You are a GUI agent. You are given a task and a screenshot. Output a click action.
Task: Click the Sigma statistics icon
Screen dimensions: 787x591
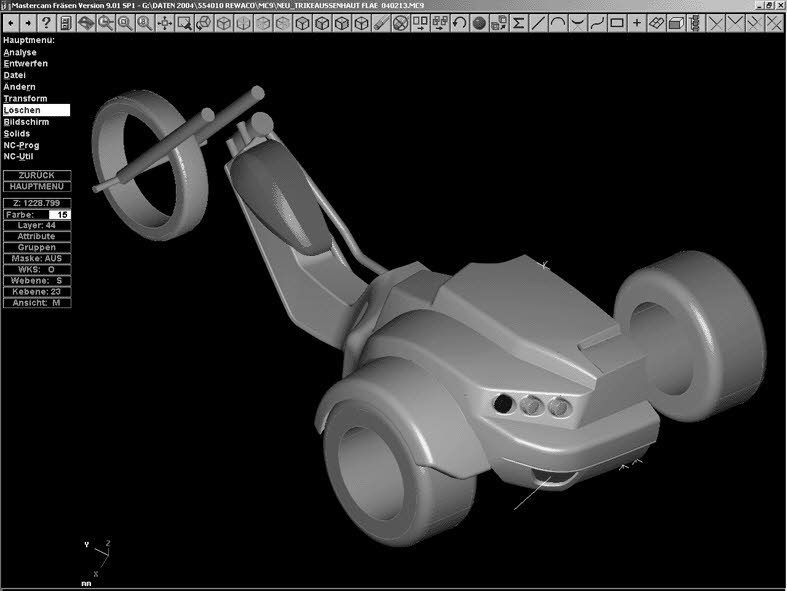(x=519, y=22)
